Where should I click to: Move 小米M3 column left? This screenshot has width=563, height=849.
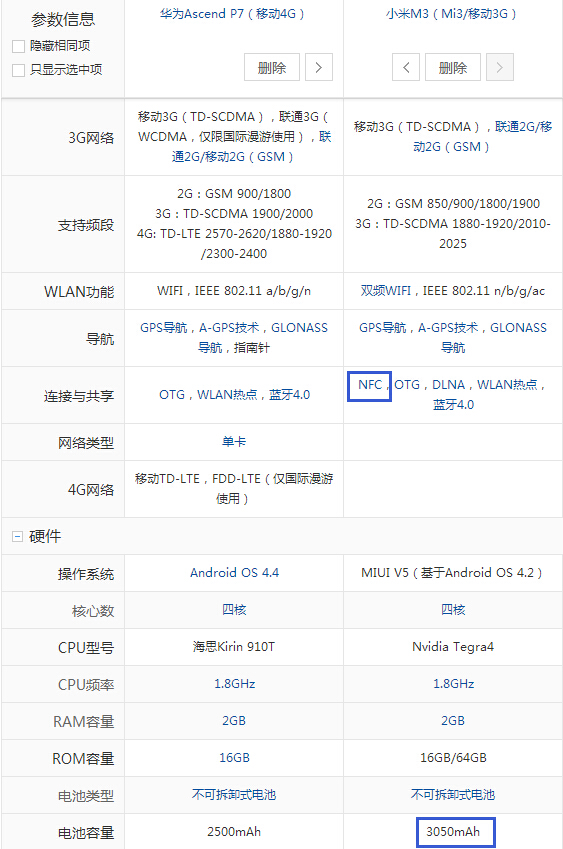[x=406, y=68]
